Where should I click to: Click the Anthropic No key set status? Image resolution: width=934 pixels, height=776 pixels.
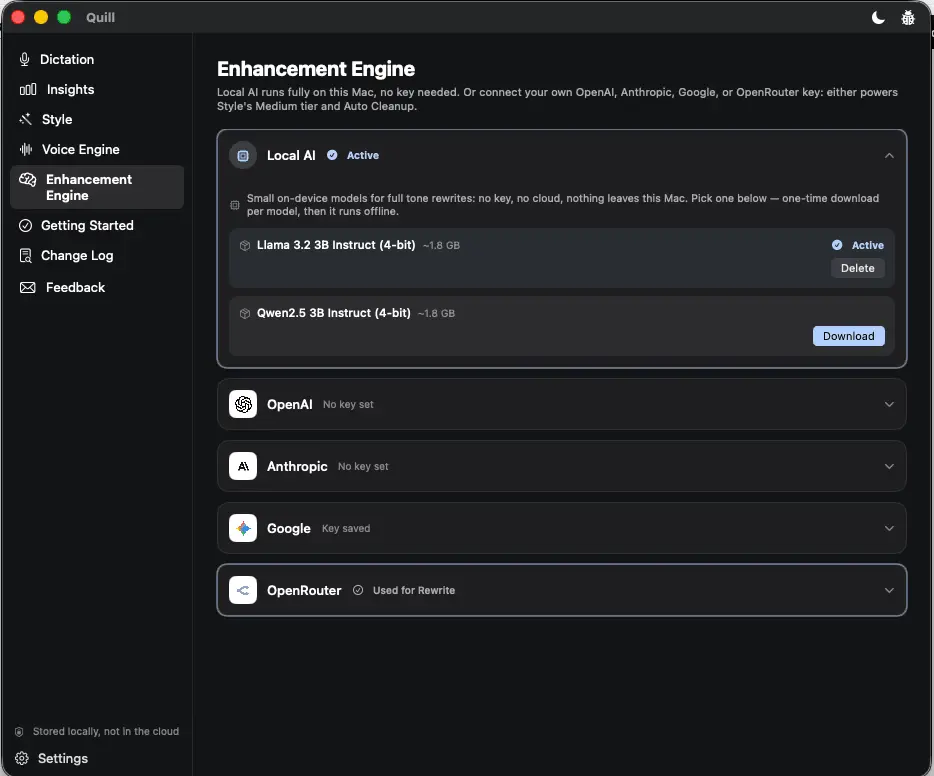click(x=363, y=466)
